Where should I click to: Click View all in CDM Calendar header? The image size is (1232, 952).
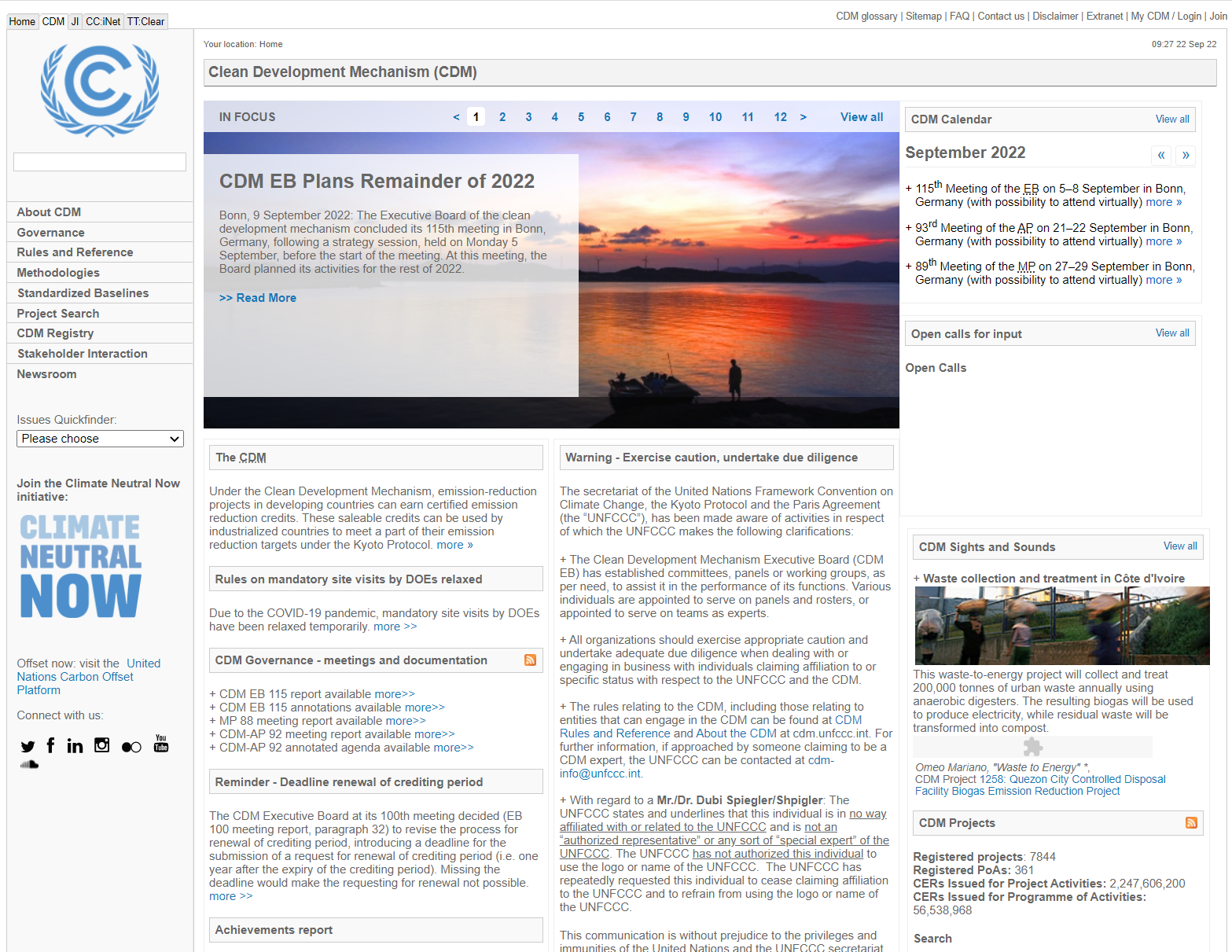[1171, 119]
